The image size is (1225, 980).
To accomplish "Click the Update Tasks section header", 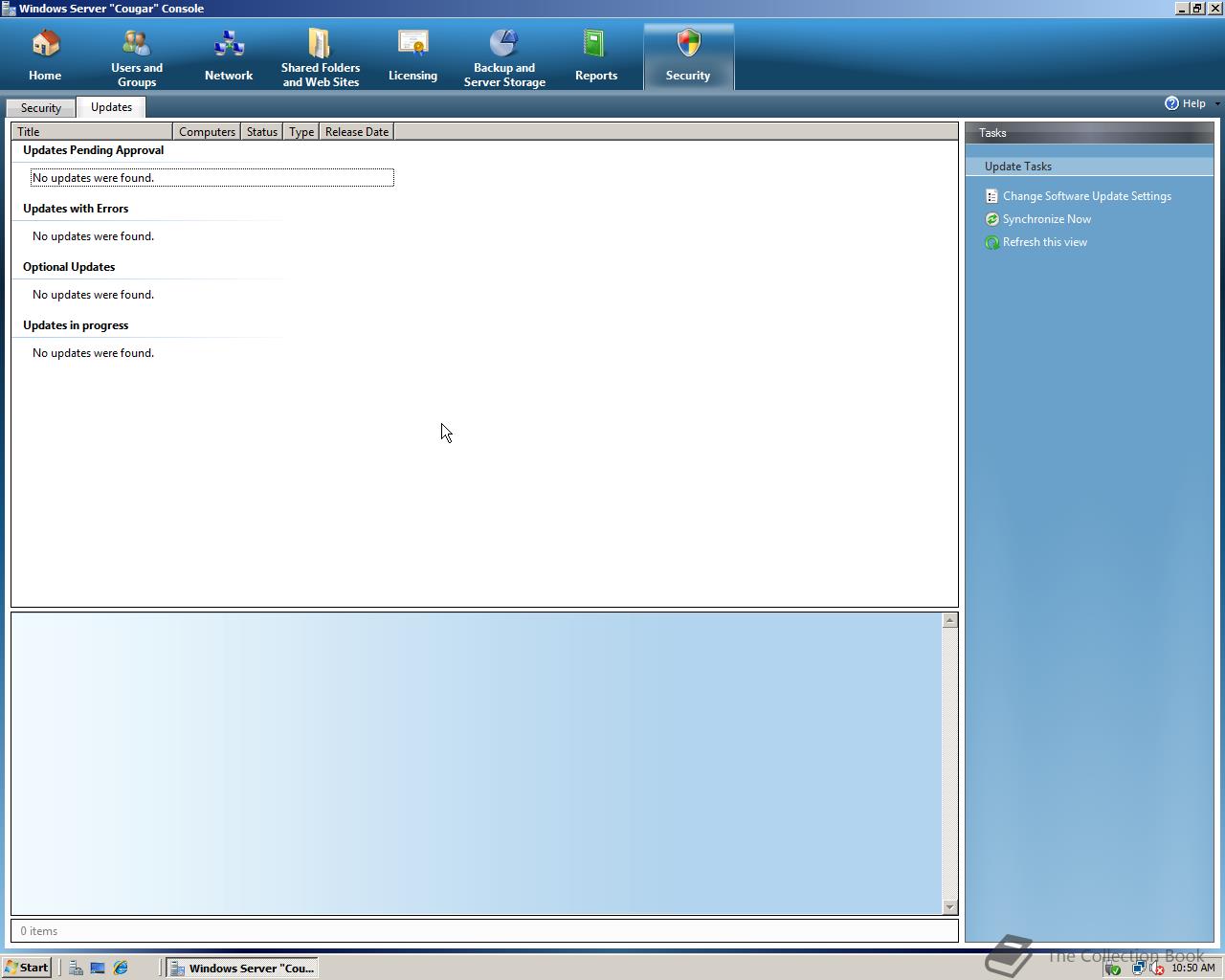I will point(1089,167).
